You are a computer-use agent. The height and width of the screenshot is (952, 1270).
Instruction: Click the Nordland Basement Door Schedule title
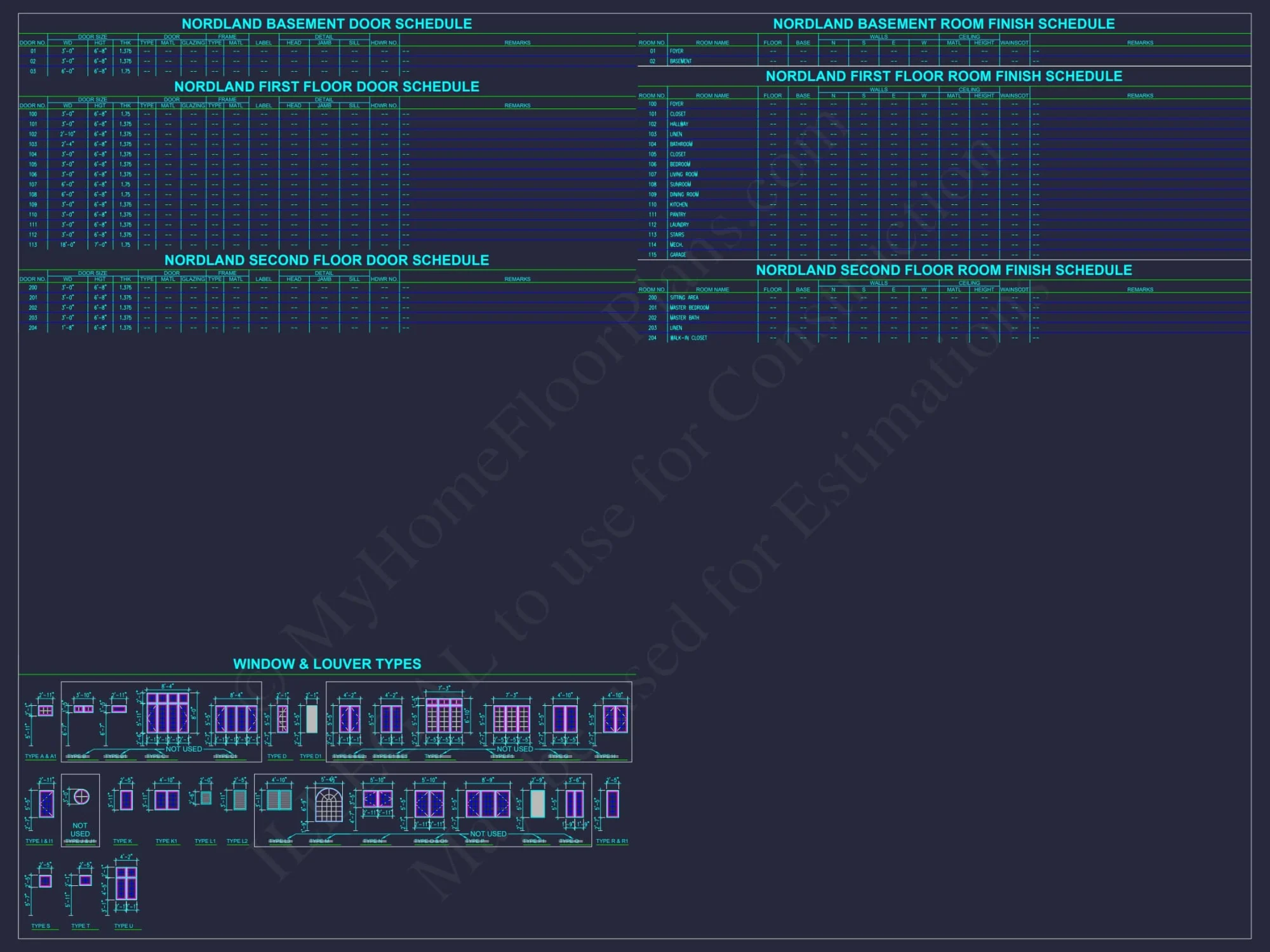(326, 23)
